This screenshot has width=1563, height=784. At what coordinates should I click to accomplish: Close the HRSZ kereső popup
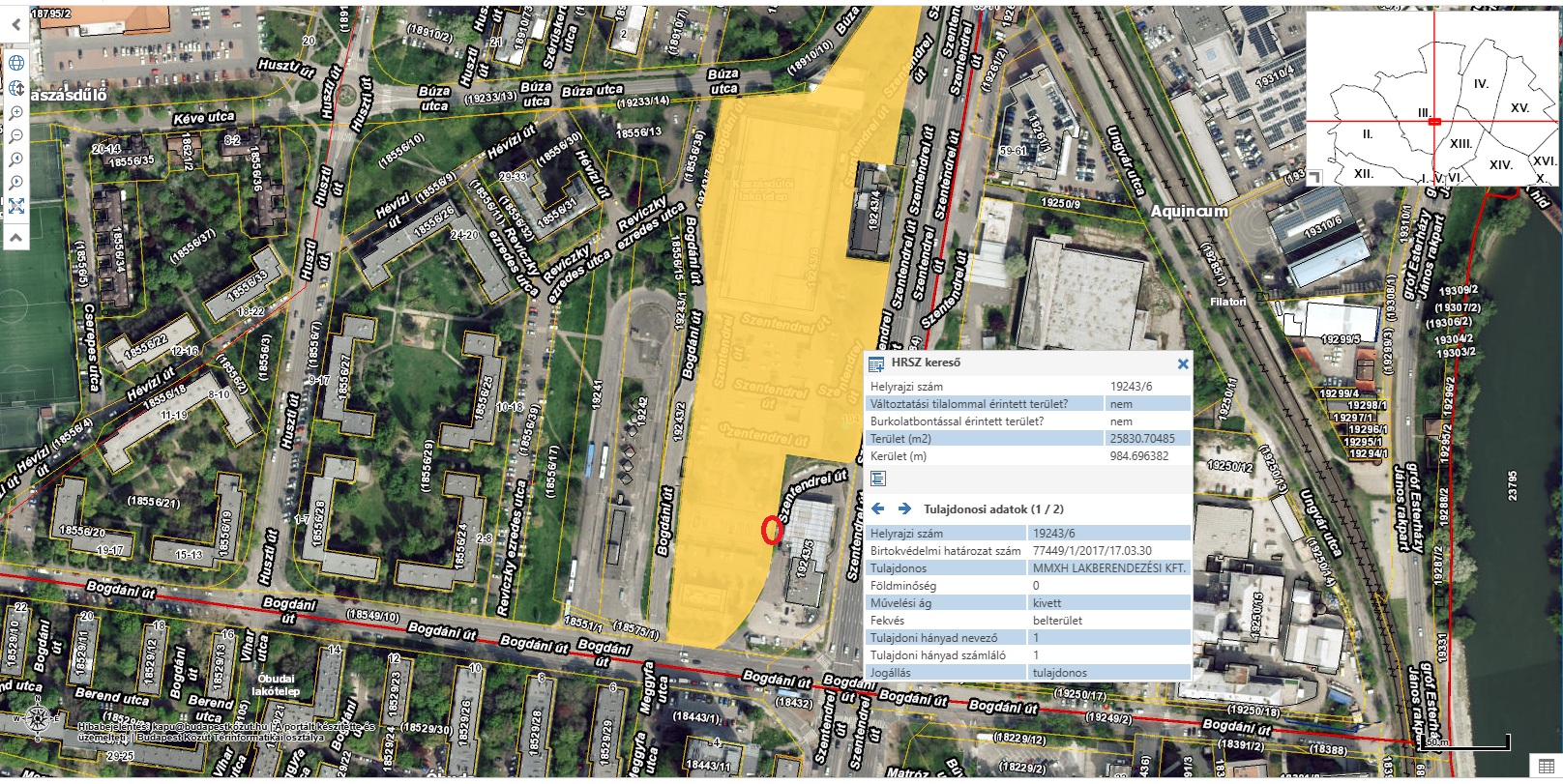(1182, 364)
